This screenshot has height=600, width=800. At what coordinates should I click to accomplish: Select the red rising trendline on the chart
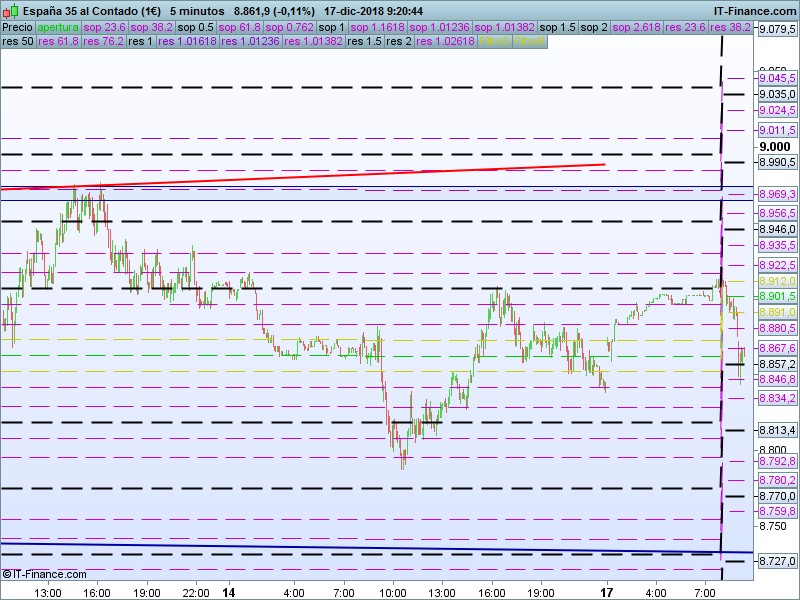pyautogui.click(x=303, y=177)
